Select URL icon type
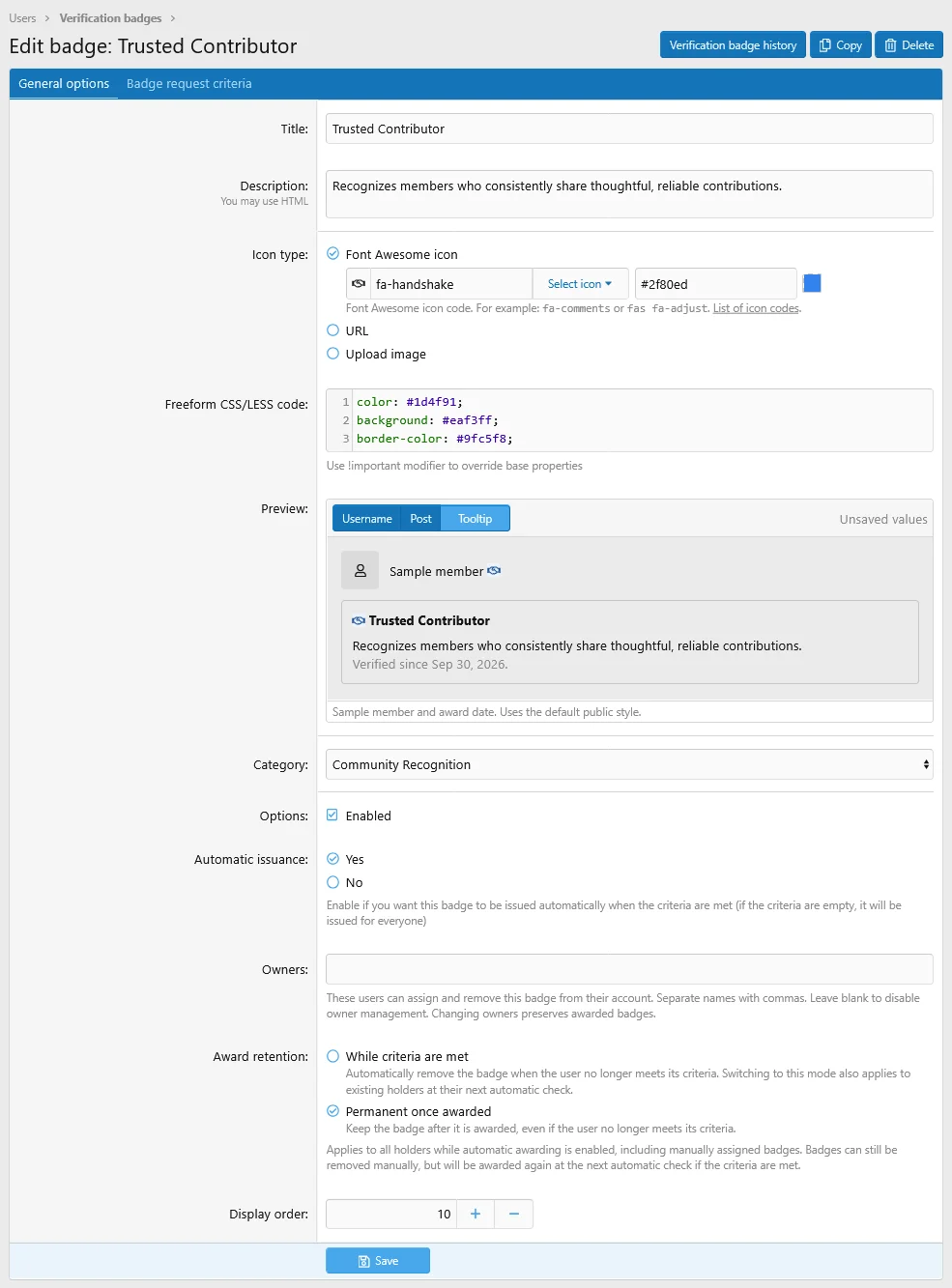 click(x=333, y=330)
